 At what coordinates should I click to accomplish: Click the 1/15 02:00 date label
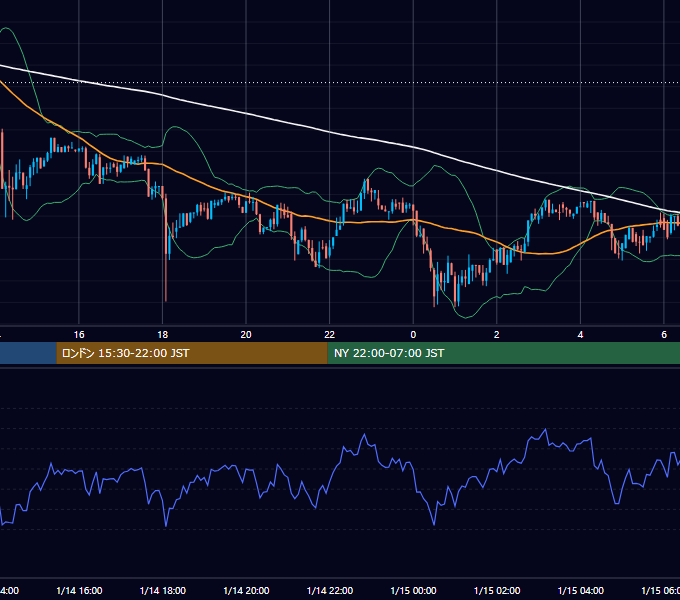point(497,590)
